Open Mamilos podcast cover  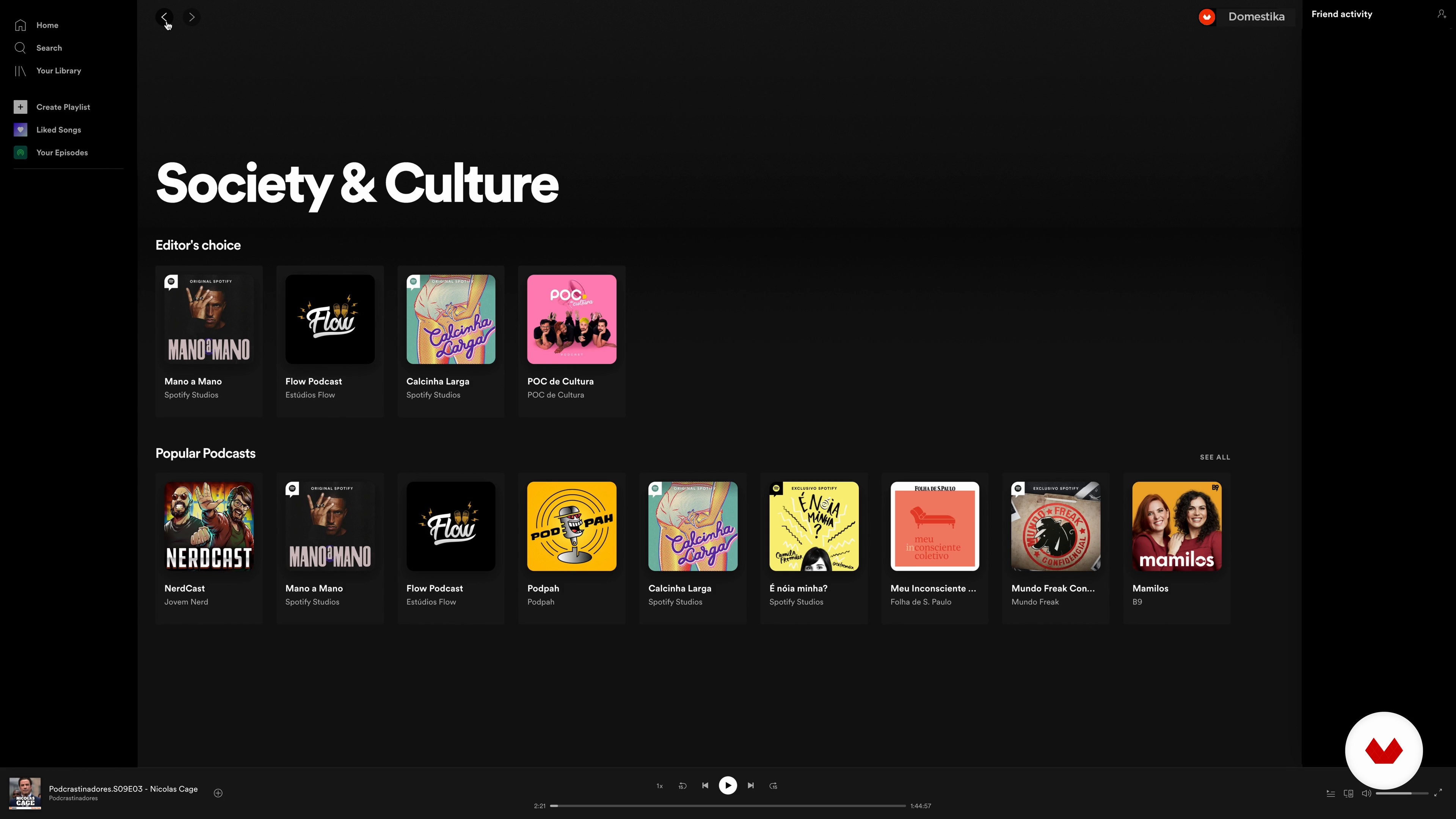(x=1177, y=526)
